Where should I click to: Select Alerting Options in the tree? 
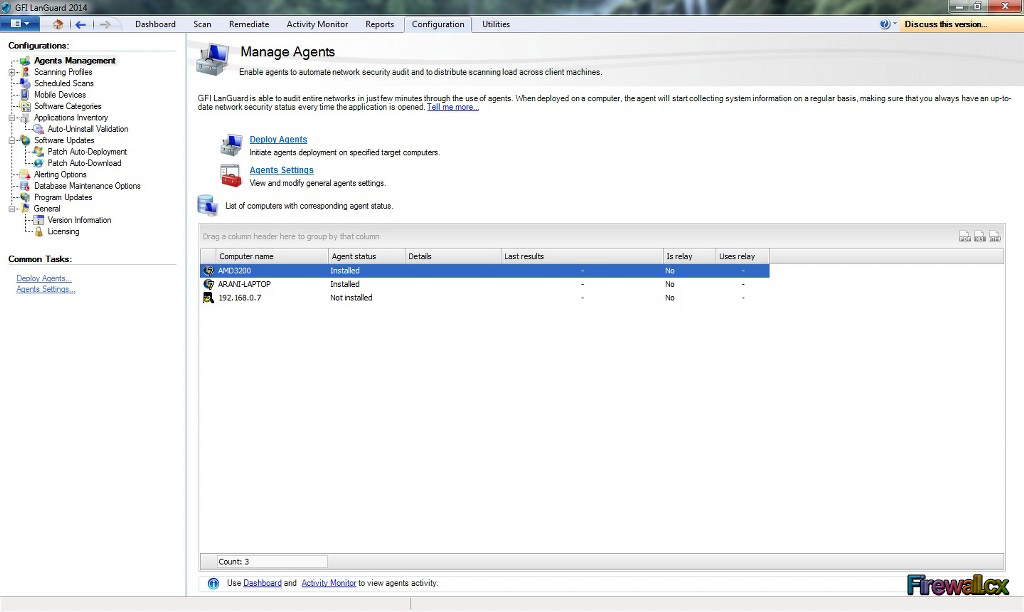(x=59, y=174)
